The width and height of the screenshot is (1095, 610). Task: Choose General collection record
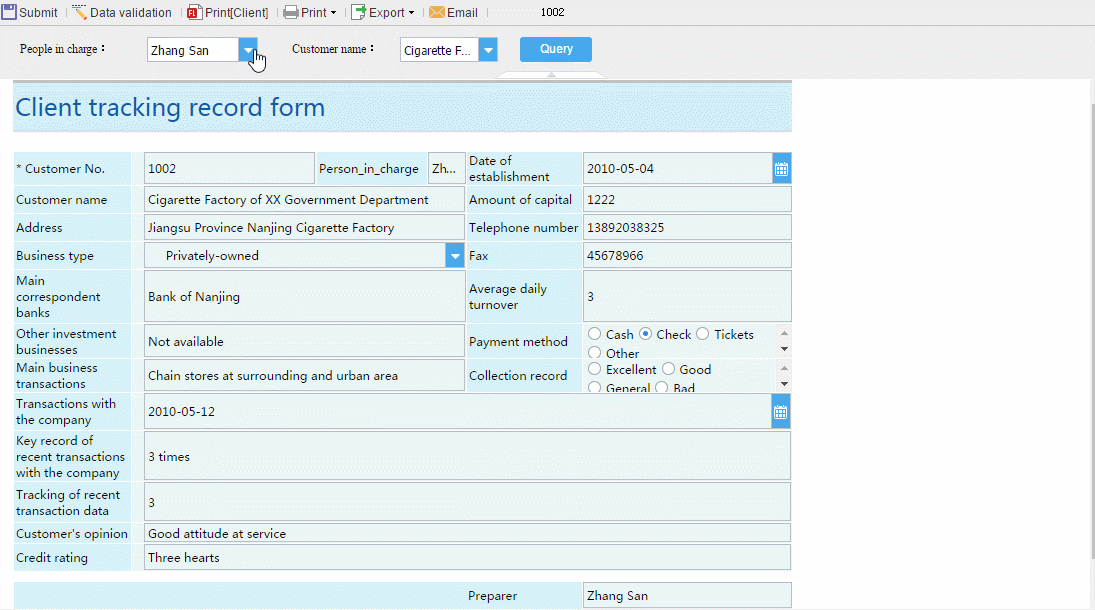(594, 387)
